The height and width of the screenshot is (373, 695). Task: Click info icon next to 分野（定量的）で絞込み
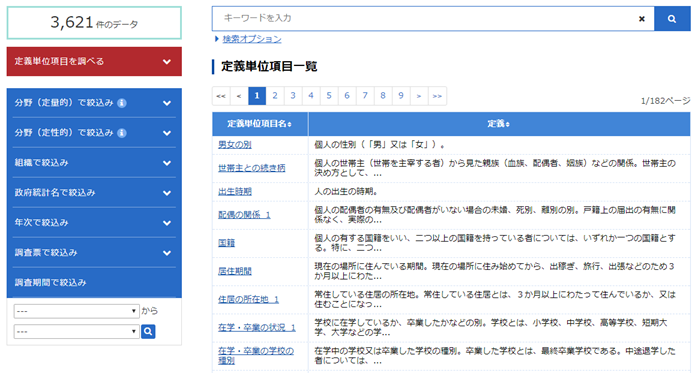(122, 103)
